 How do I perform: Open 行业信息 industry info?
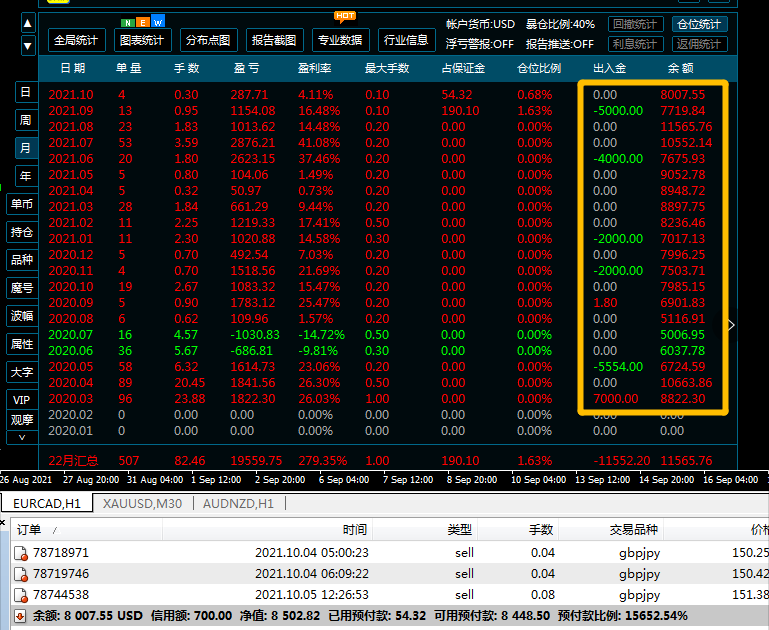[407, 40]
